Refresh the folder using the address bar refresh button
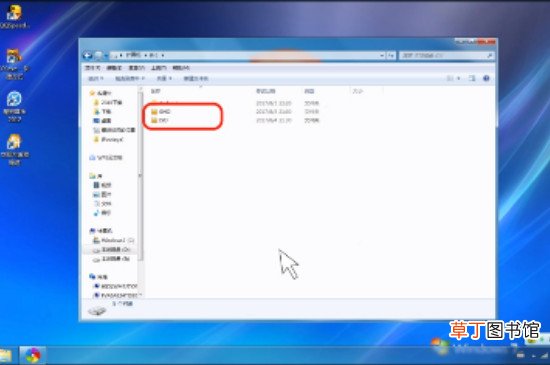 pos(391,55)
